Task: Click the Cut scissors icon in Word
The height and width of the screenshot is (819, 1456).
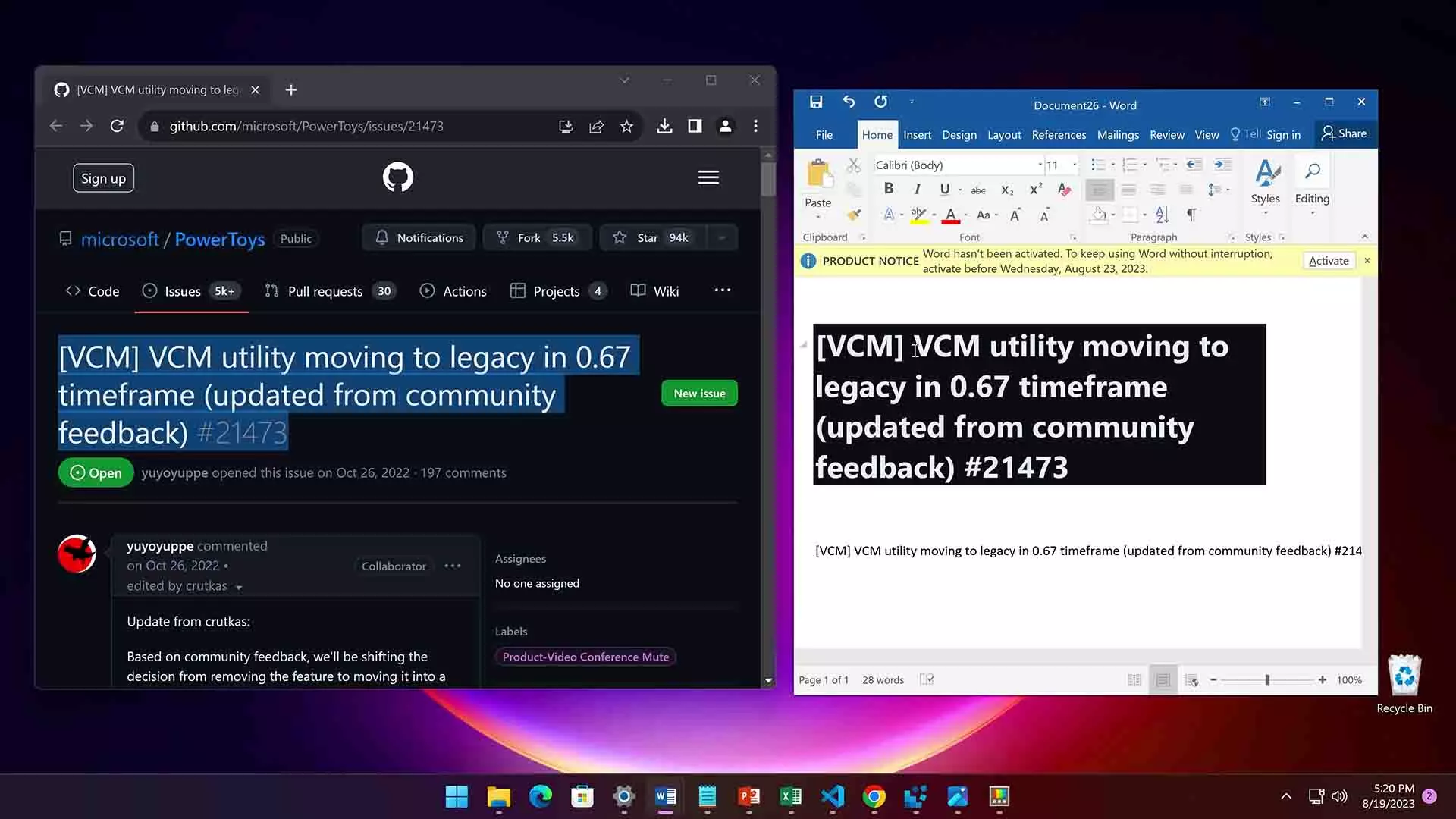Action: click(x=854, y=165)
